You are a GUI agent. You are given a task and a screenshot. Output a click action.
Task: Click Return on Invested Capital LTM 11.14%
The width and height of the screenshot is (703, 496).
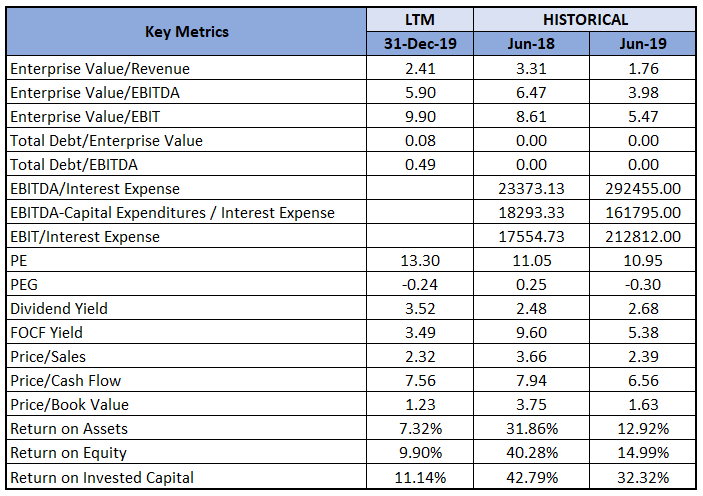[420, 477]
